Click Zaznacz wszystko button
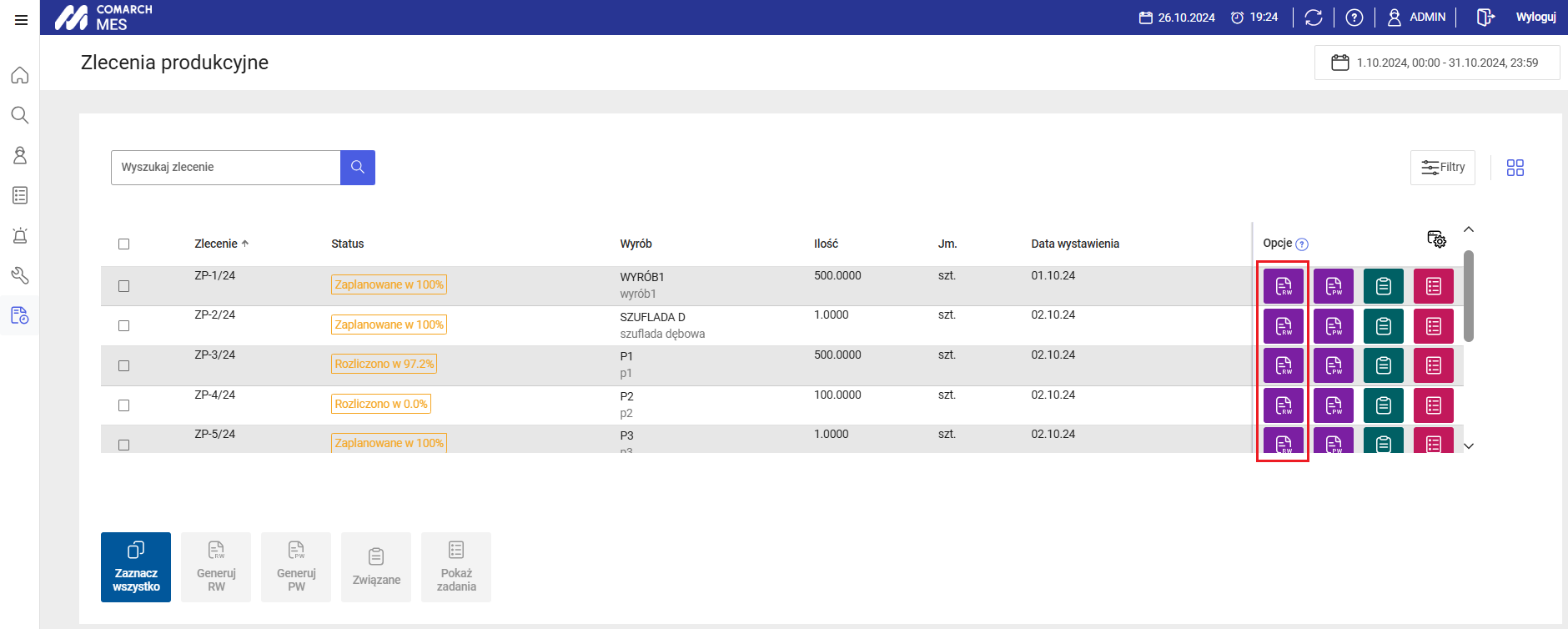 [x=136, y=567]
